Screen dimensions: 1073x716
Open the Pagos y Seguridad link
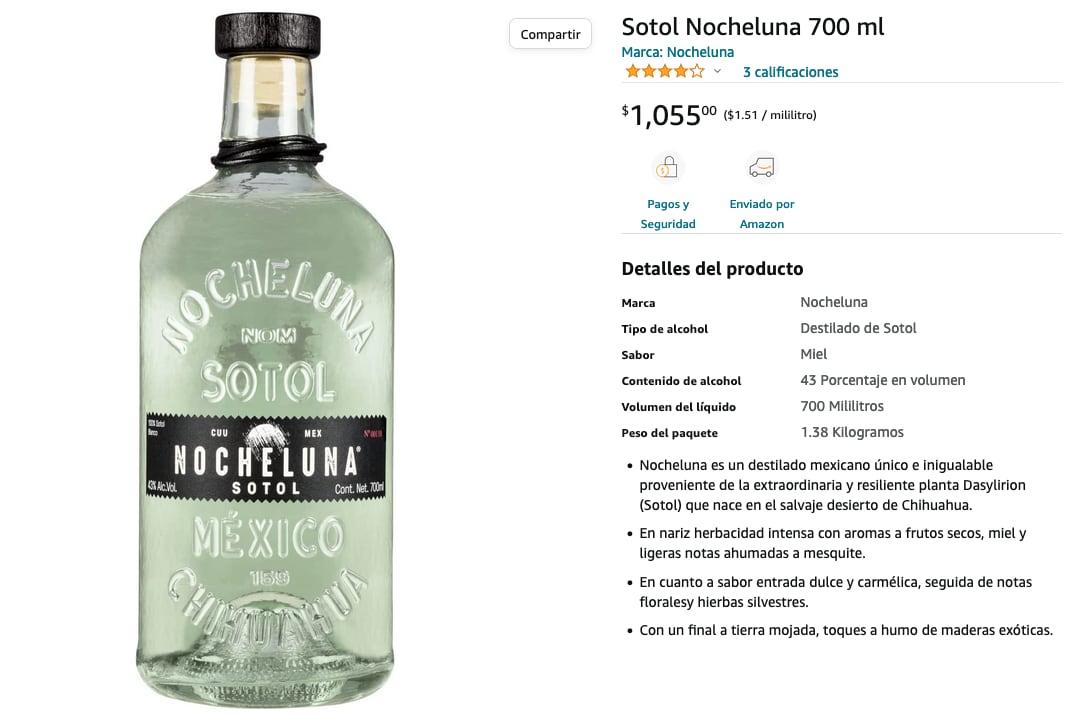click(x=667, y=214)
